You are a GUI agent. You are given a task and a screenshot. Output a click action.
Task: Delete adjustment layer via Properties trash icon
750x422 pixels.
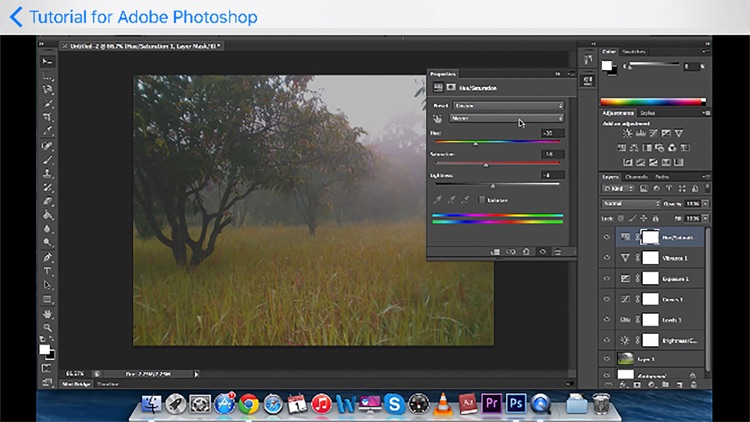(558, 252)
